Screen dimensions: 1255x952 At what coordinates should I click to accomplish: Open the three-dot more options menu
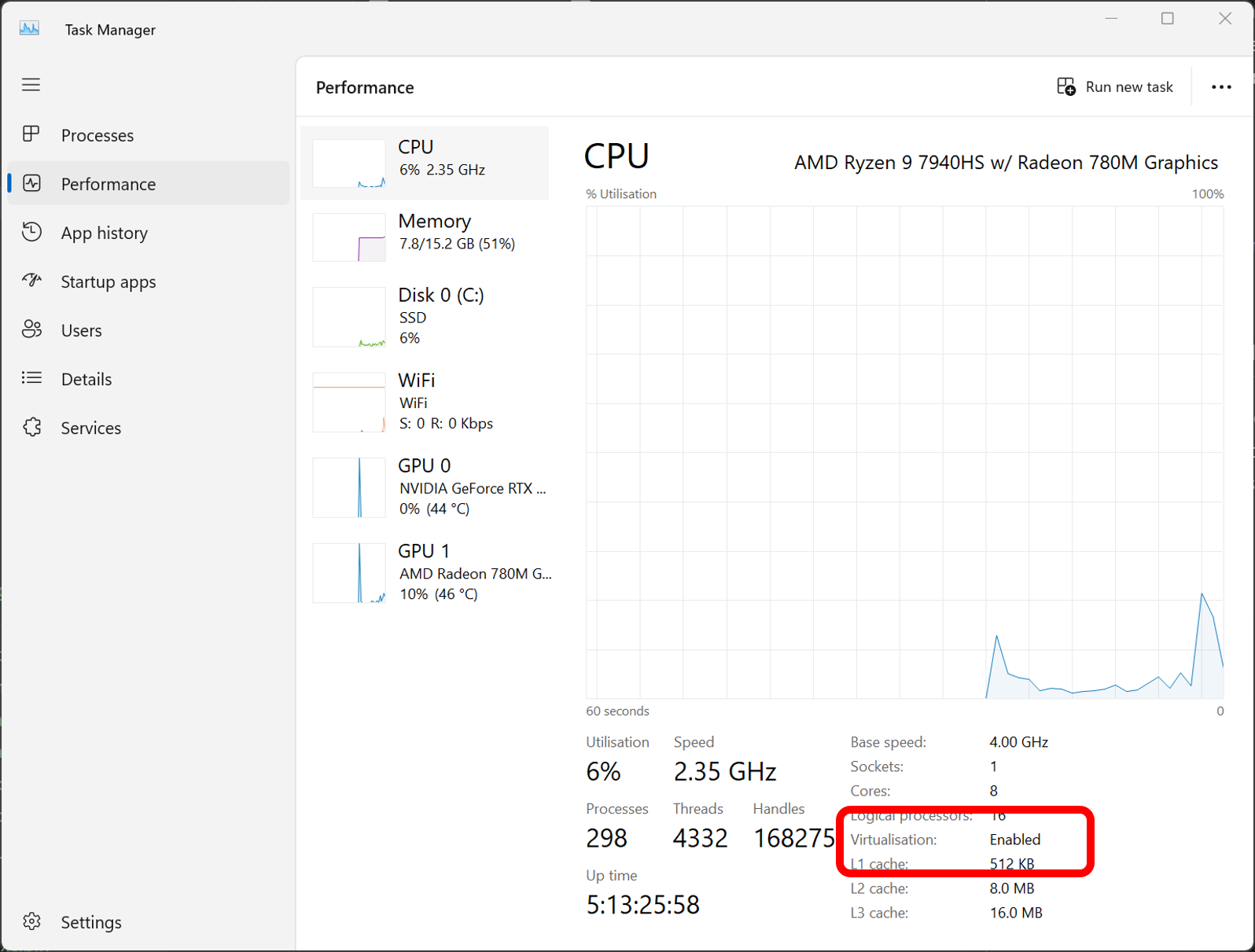[1221, 86]
